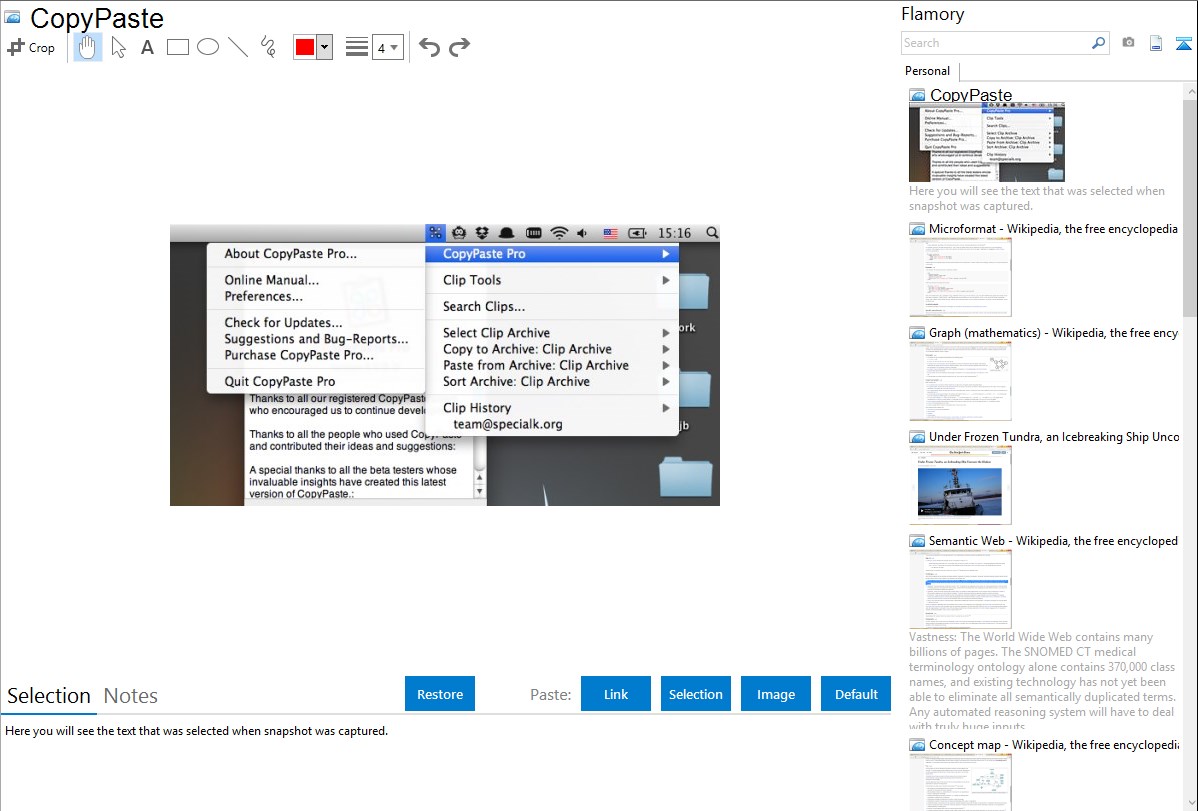Click the Paste Selection button
The image size is (1198, 811).
(696, 694)
